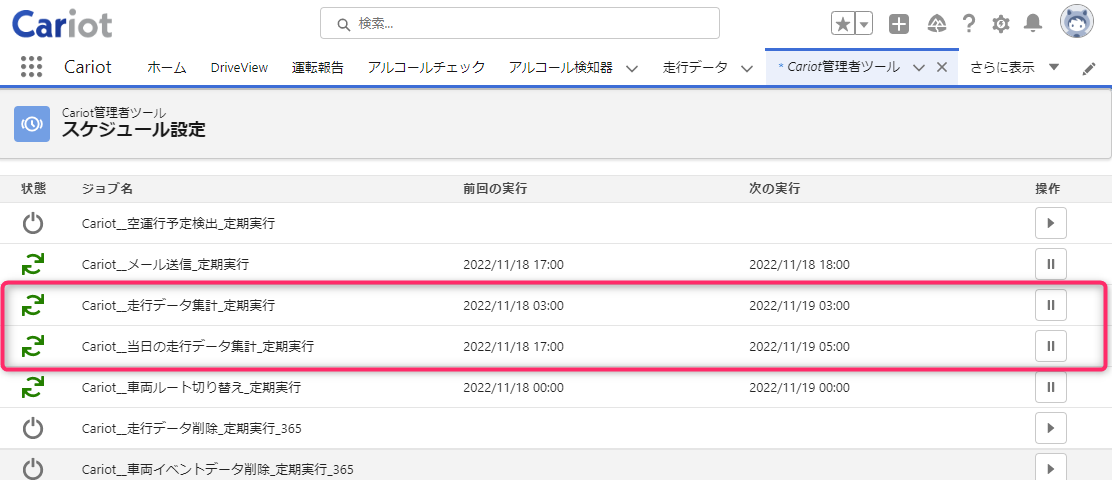The width and height of the screenshot is (1112, 480).
Task: Select job name Cariot__空運行予定検出_定期実行
Action: (178, 224)
